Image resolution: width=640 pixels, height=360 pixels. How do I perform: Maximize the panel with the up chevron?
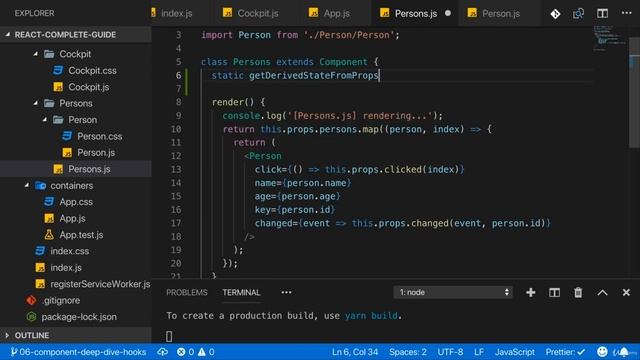[x=602, y=293]
